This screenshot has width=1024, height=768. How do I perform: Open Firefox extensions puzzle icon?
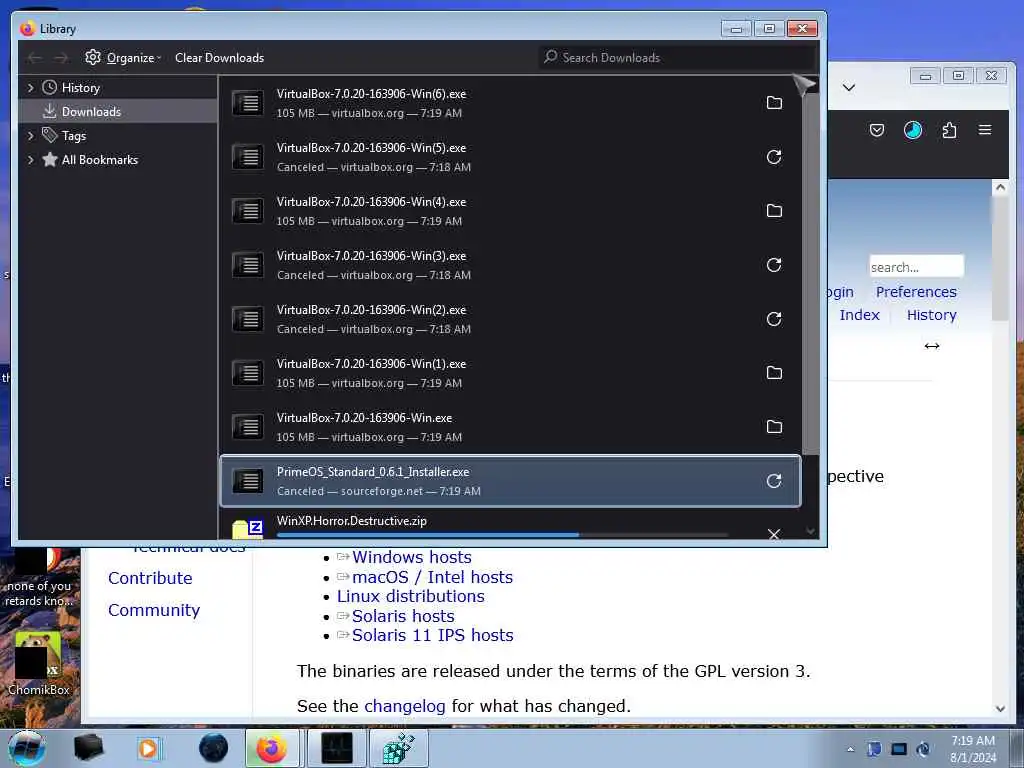coord(949,130)
